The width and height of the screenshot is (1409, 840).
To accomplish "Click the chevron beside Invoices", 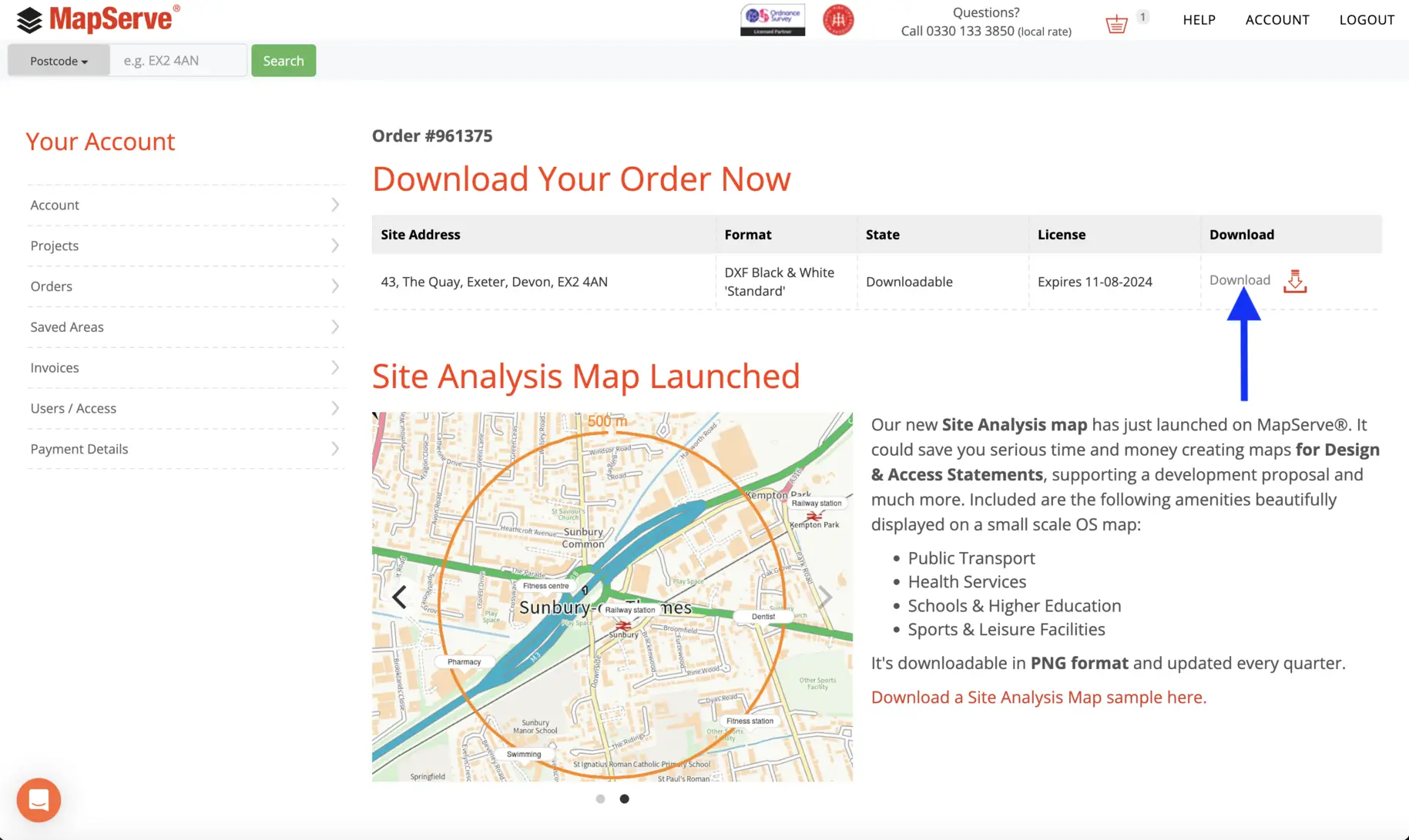I will point(335,368).
